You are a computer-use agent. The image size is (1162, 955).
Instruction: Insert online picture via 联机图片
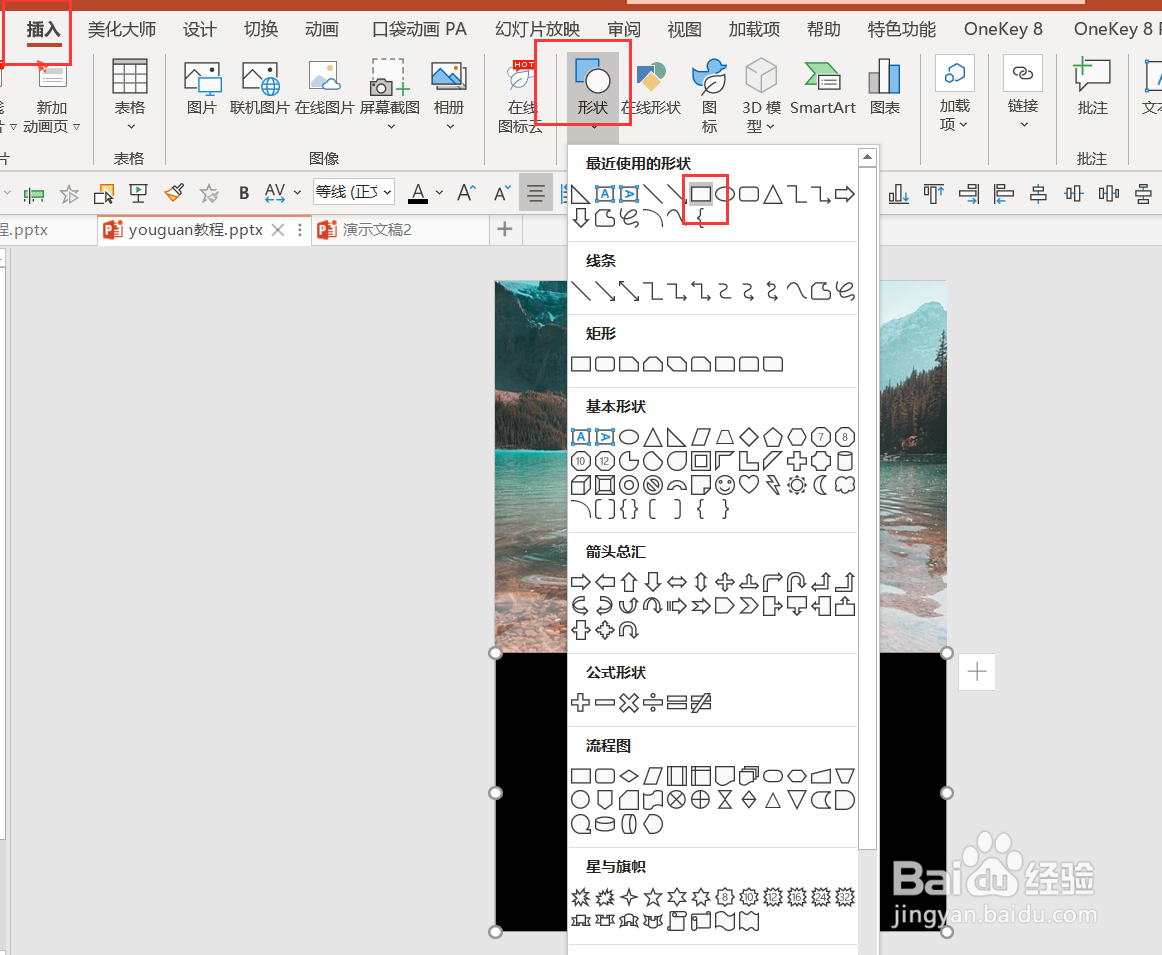259,87
